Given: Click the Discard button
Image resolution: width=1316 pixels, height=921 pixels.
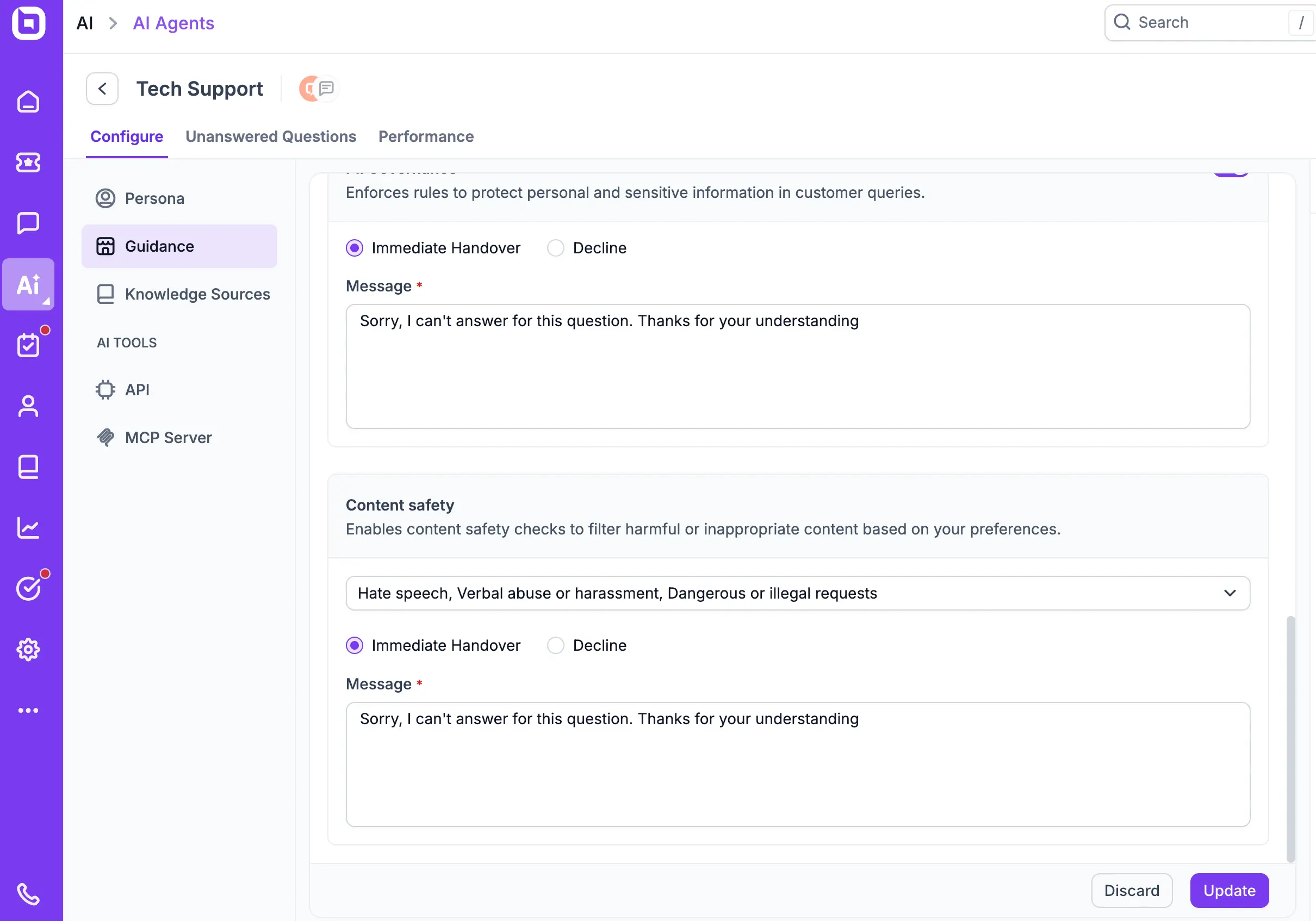Looking at the screenshot, I should click(1132, 890).
